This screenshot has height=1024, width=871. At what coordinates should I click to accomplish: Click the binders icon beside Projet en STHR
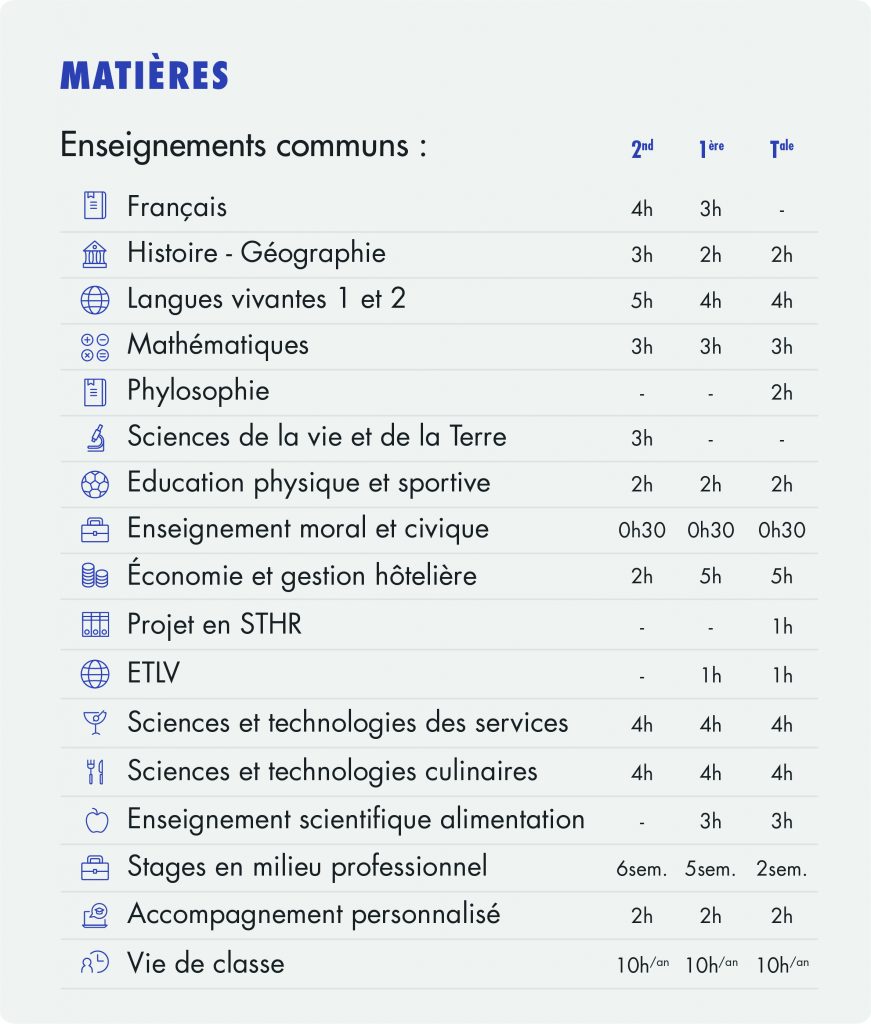click(x=94, y=625)
